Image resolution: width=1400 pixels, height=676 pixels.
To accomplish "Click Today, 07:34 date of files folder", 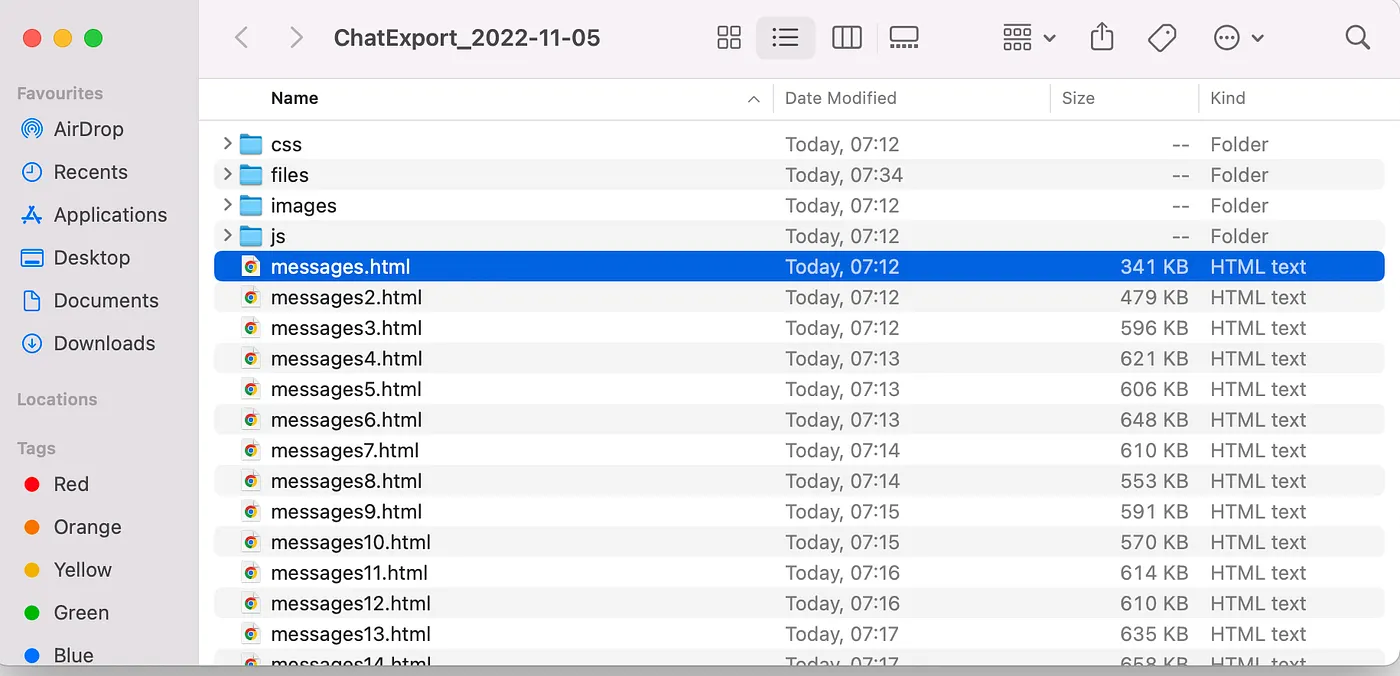I will [844, 175].
